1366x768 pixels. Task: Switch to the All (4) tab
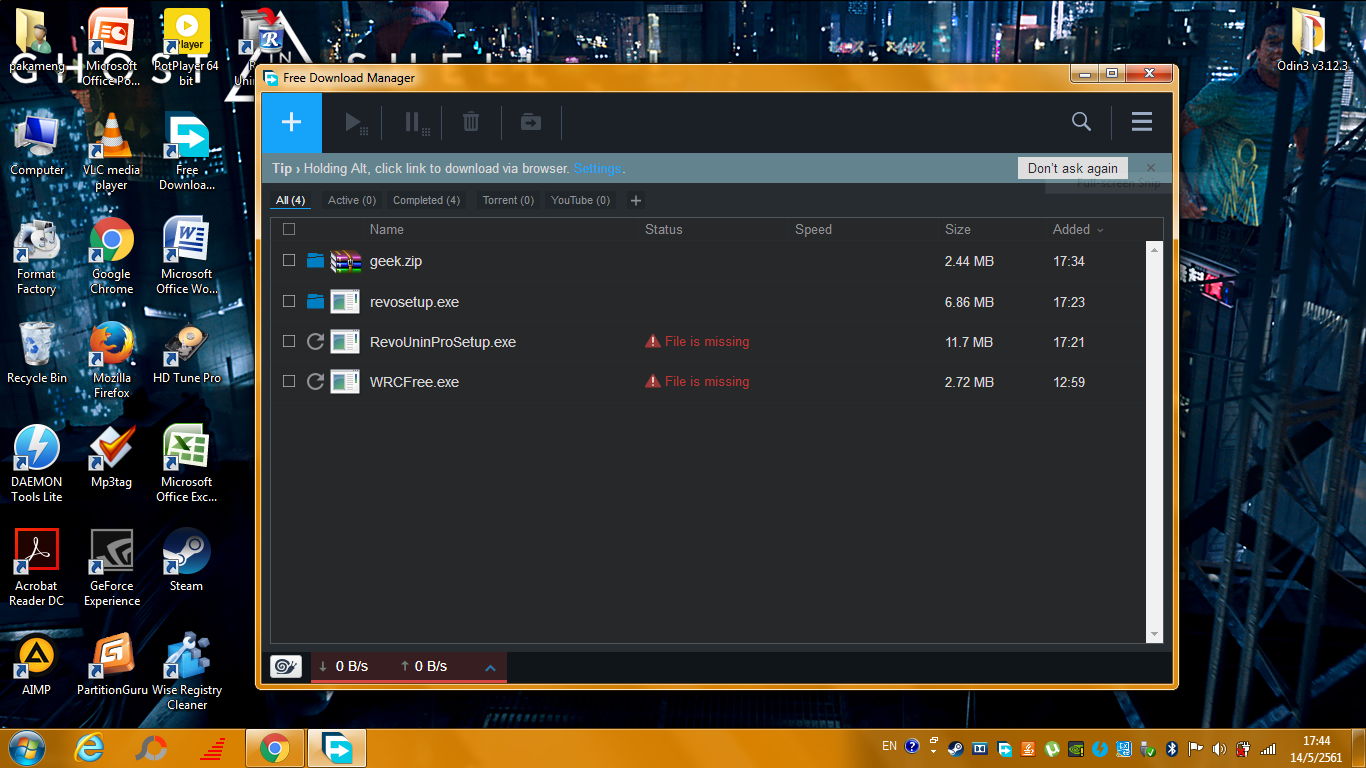click(x=291, y=200)
